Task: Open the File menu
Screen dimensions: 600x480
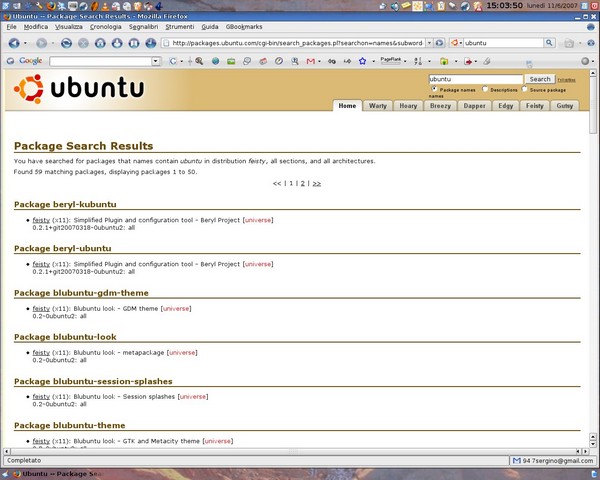Action: click(11, 27)
